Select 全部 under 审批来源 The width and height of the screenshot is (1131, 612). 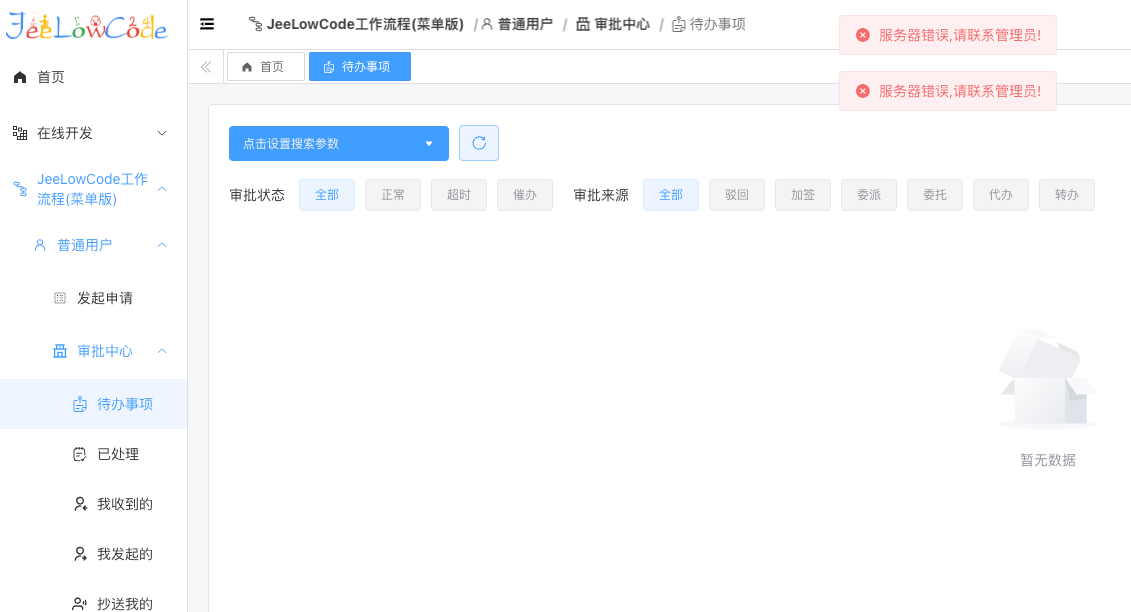(671, 195)
